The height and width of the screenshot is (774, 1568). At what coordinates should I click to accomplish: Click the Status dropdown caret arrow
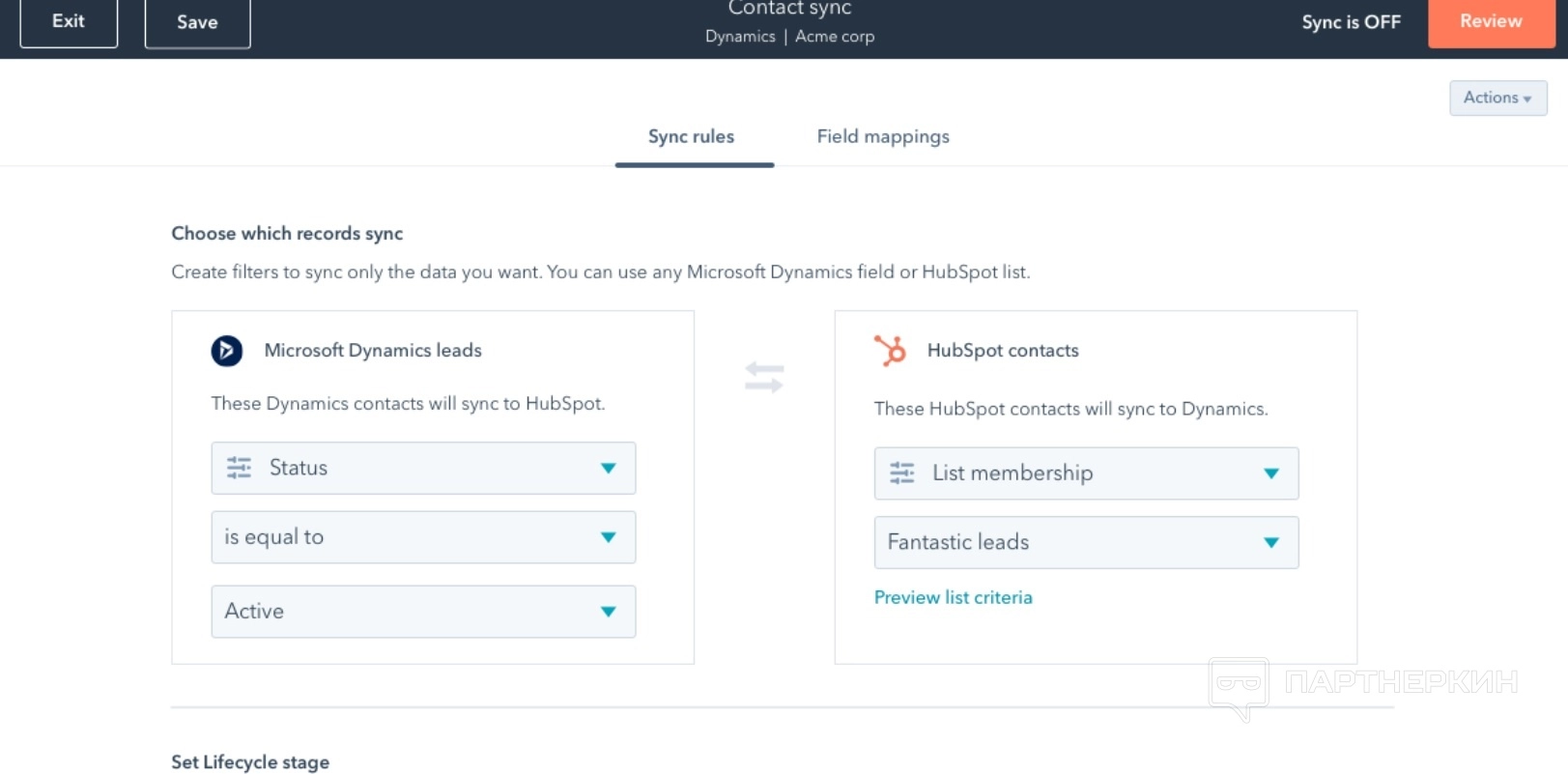608,468
